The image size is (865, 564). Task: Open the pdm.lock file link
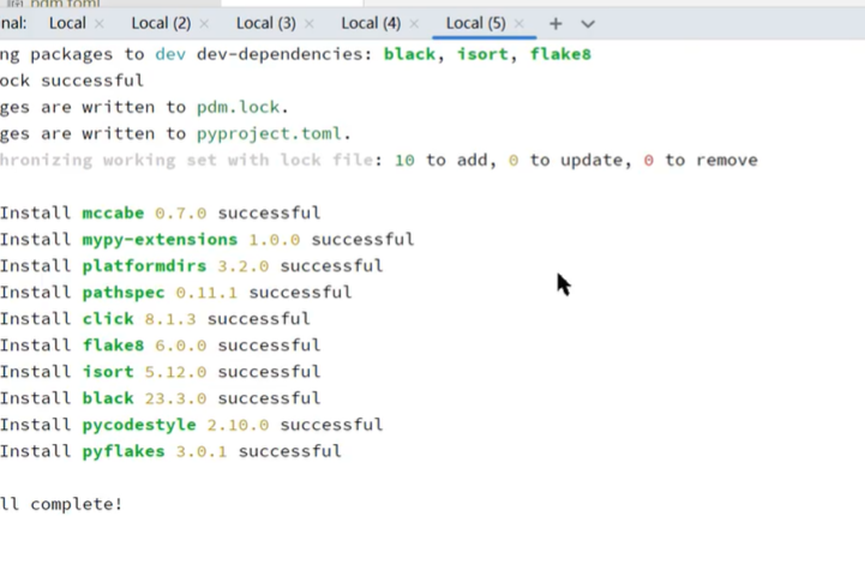238,107
